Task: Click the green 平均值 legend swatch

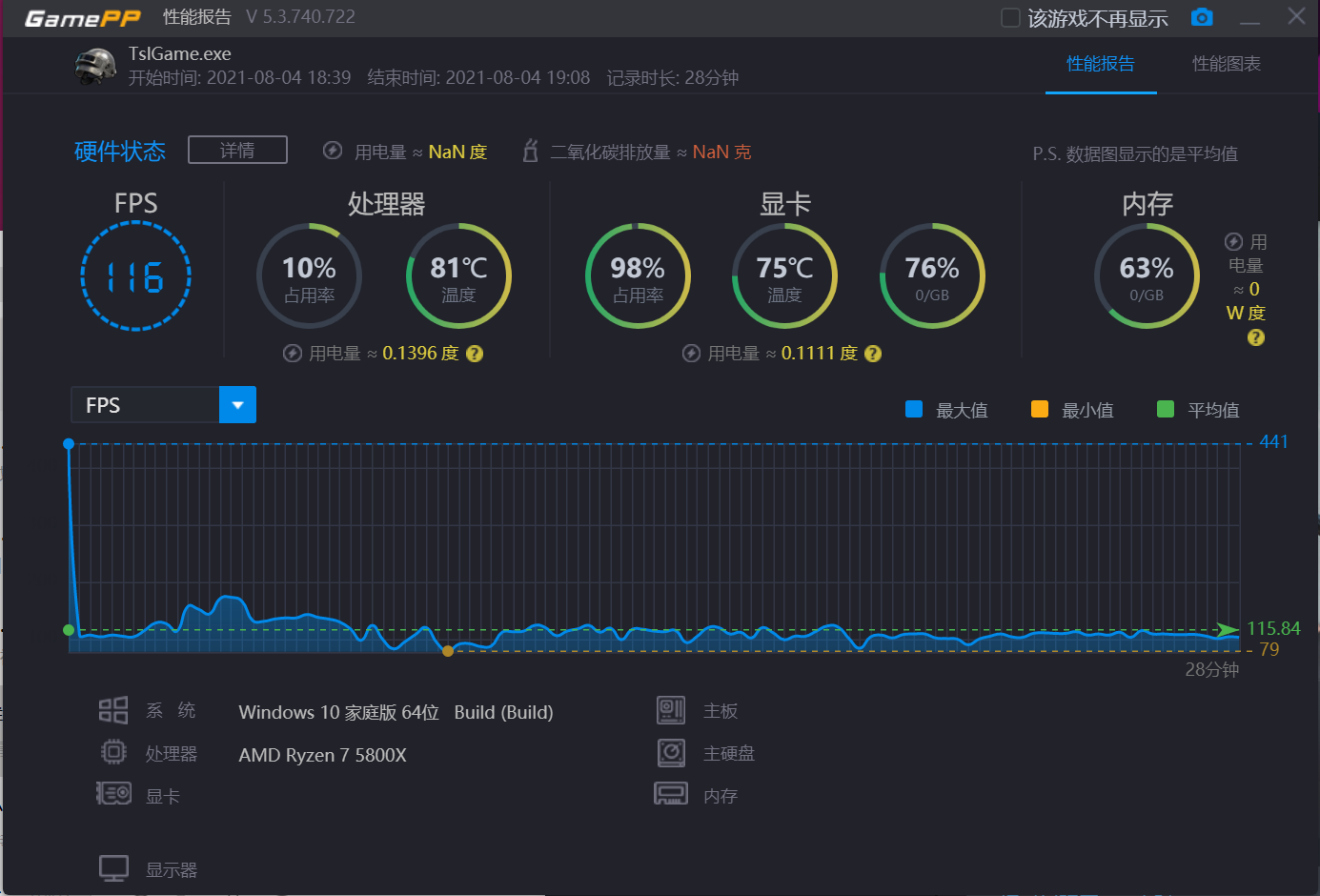Action: 1165,409
